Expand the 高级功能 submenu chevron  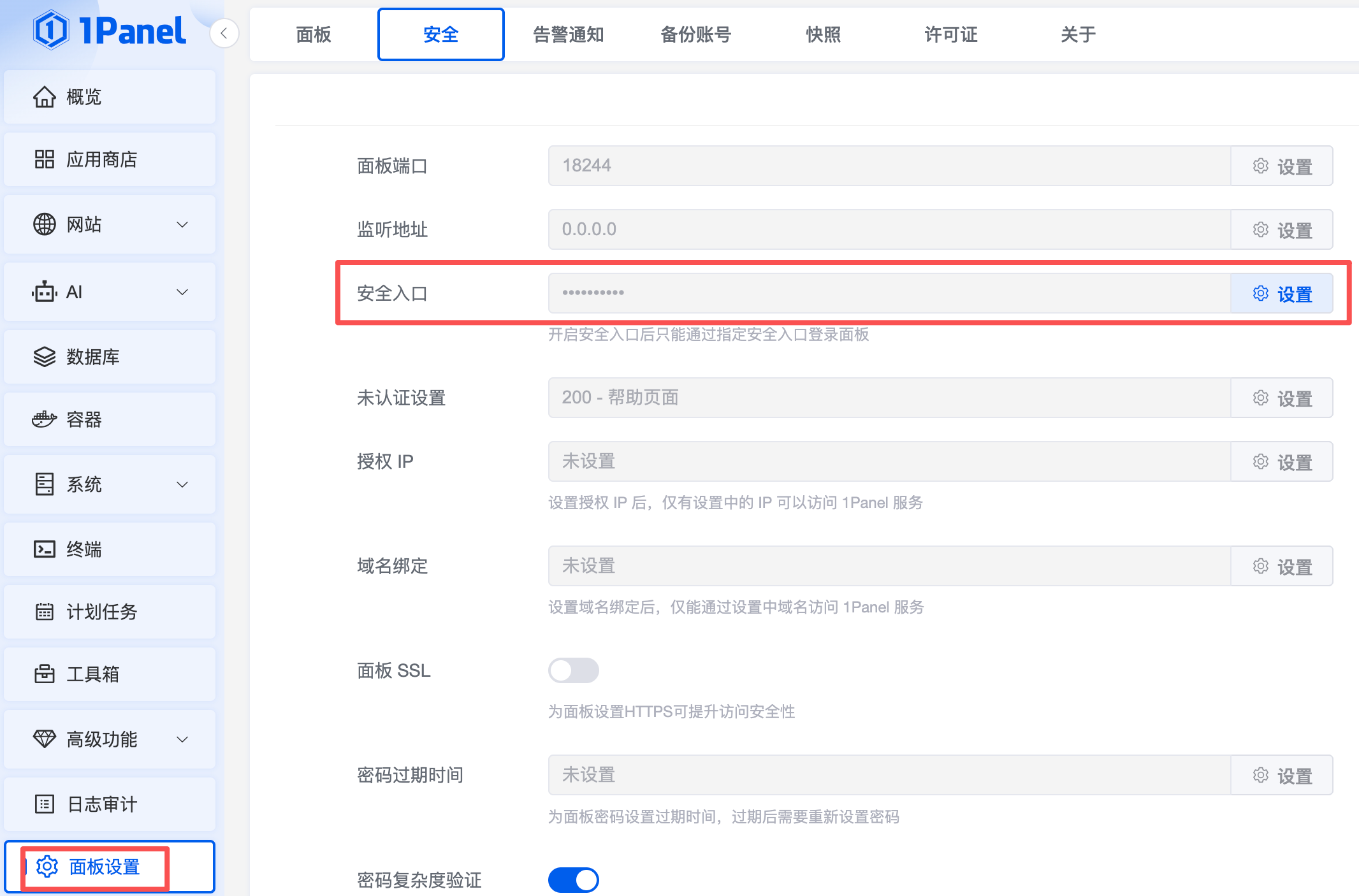[x=182, y=739]
